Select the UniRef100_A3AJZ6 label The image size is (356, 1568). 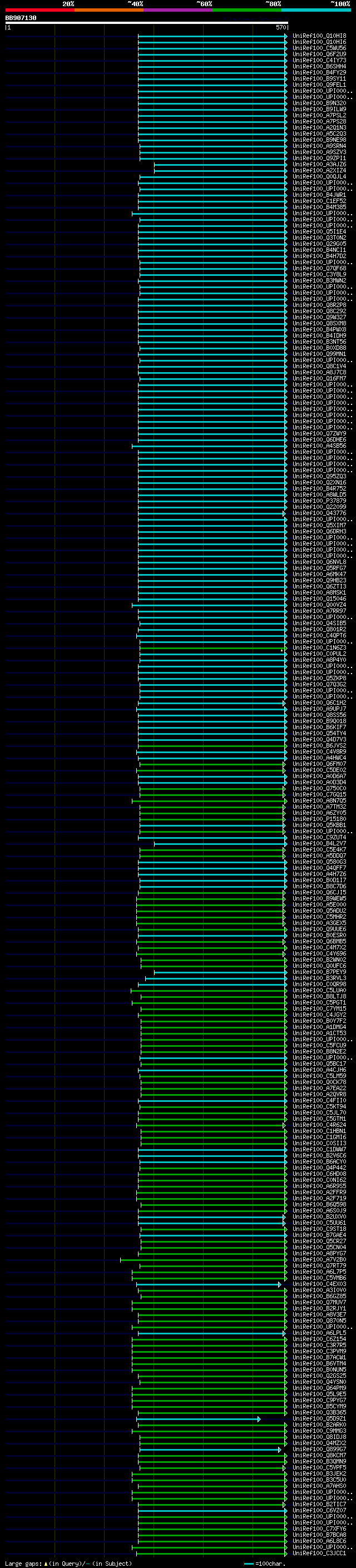coord(319,164)
